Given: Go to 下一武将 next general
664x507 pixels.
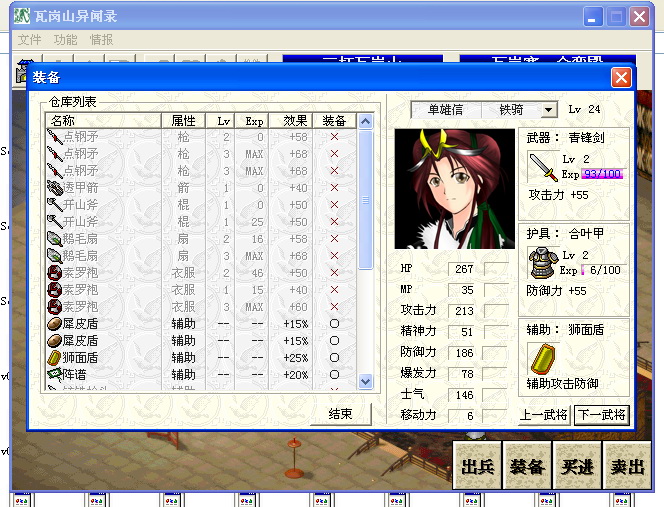Looking at the screenshot, I should 601,415.
